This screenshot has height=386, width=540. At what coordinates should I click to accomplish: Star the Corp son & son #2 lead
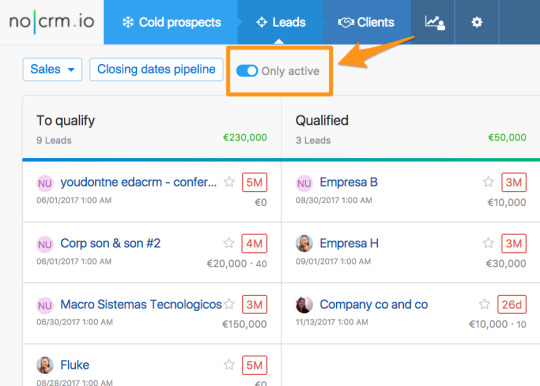point(229,243)
